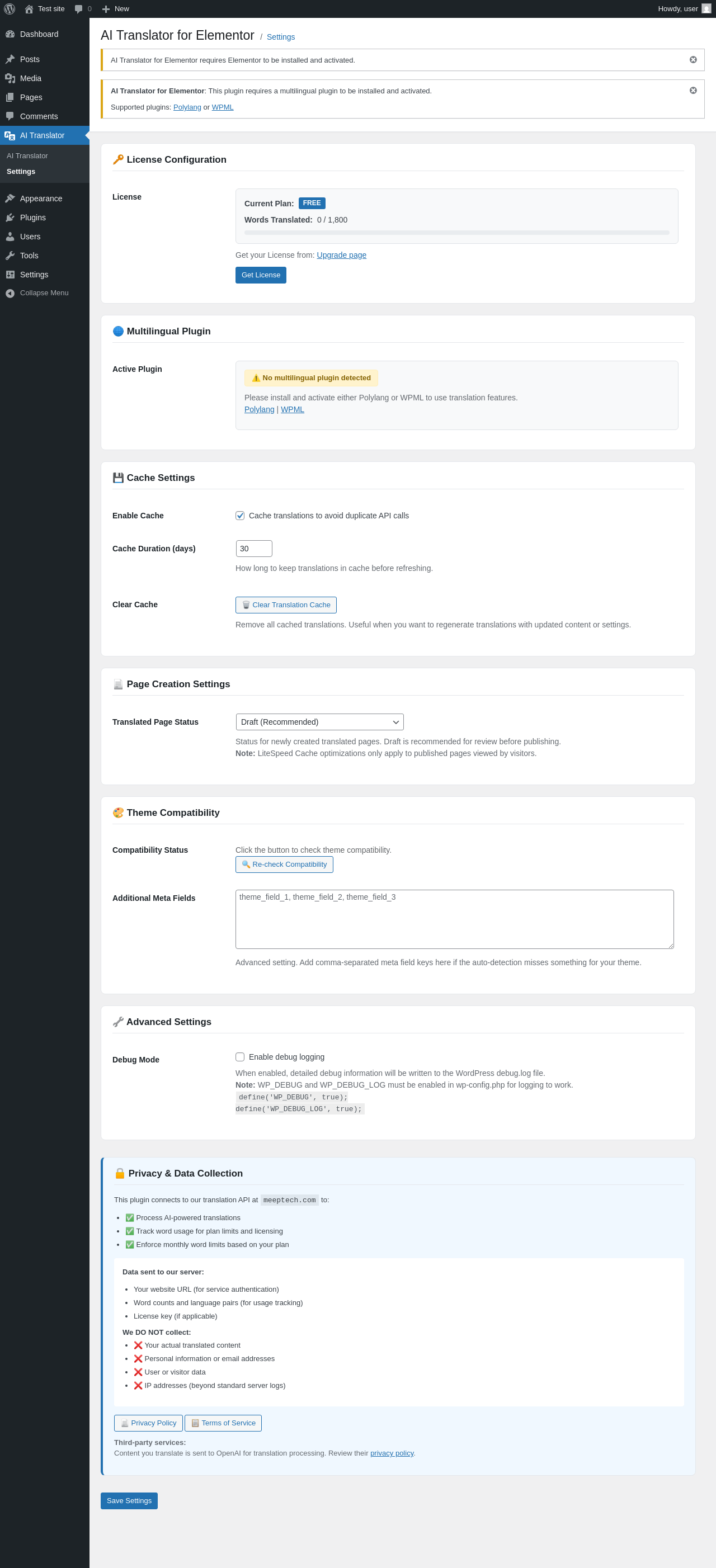Open the Plugins sidebar menu

point(33,218)
